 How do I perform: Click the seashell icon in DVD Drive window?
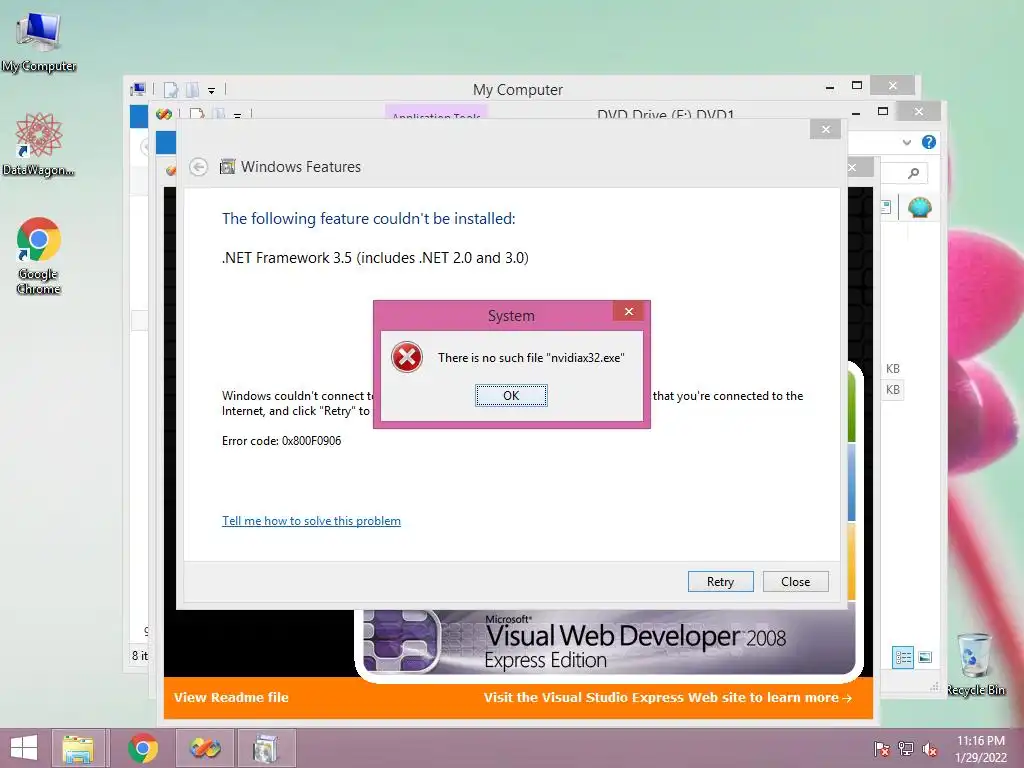(x=920, y=208)
